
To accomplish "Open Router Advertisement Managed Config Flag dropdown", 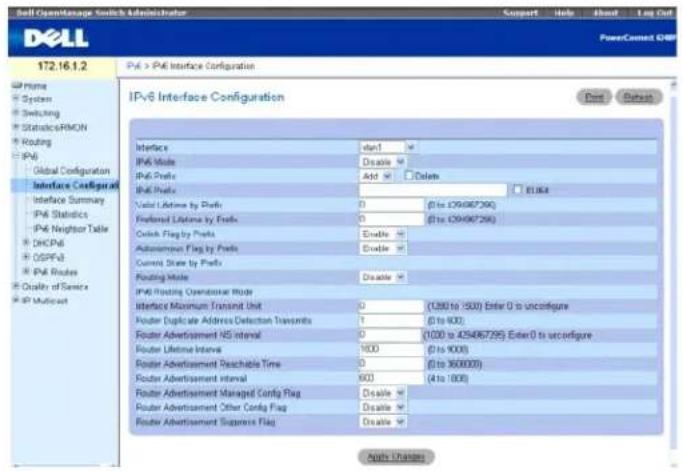I will [382, 393].
